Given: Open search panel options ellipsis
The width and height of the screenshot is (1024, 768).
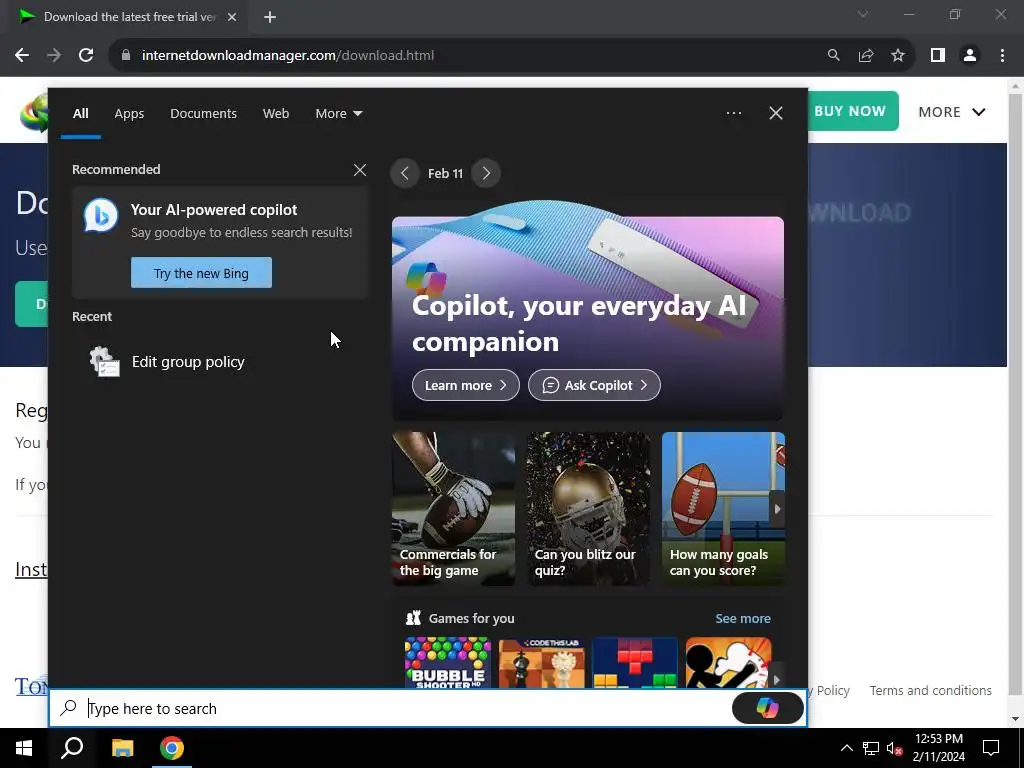Looking at the screenshot, I should tap(734, 113).
